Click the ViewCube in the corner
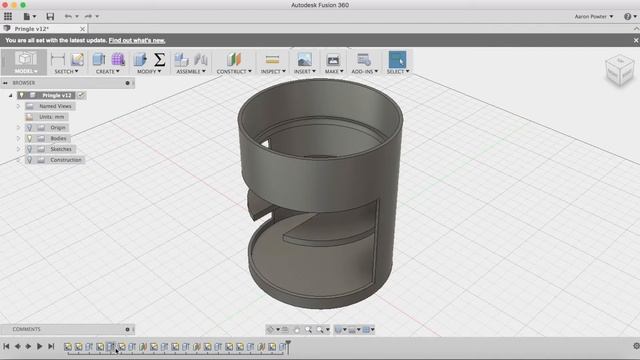640x360 pixels. [x=620, y=70]
